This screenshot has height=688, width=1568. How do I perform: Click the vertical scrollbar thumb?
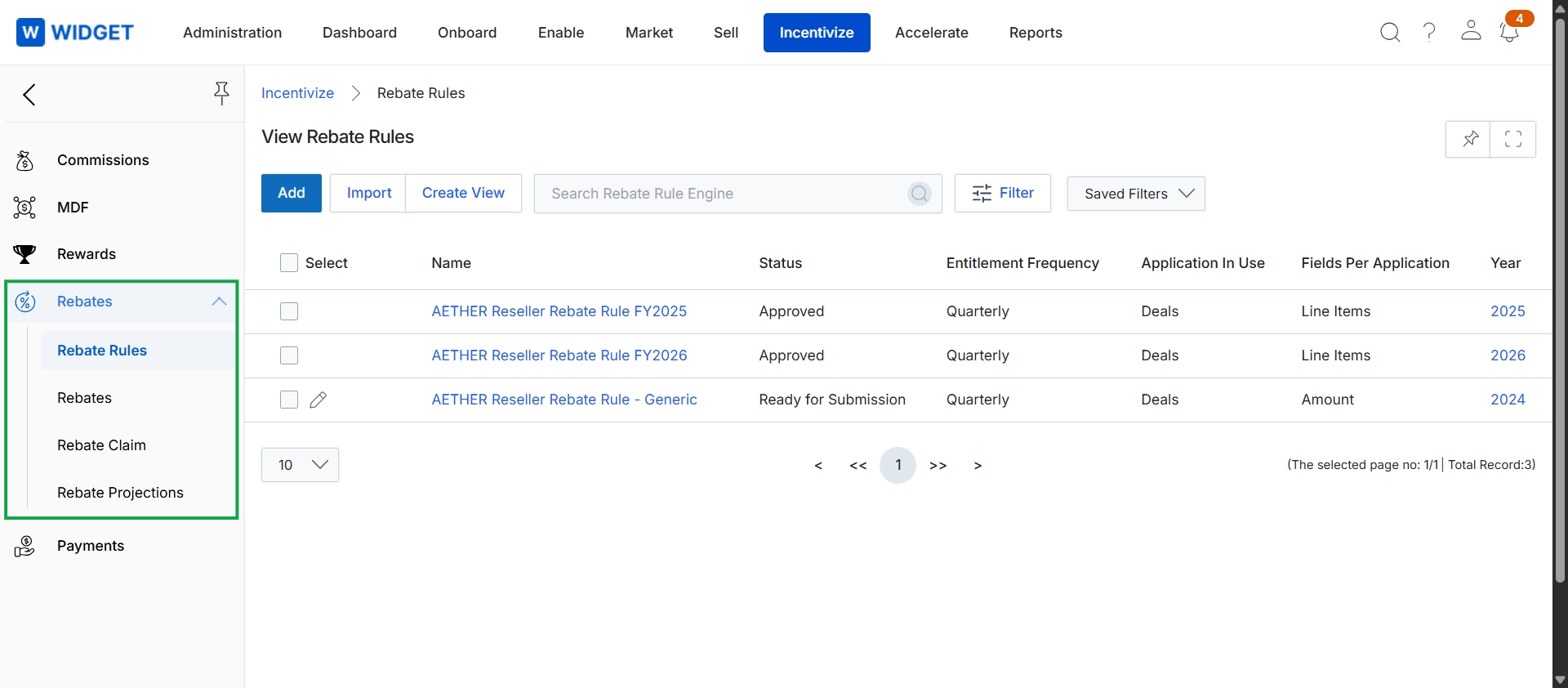[1560, 301]
